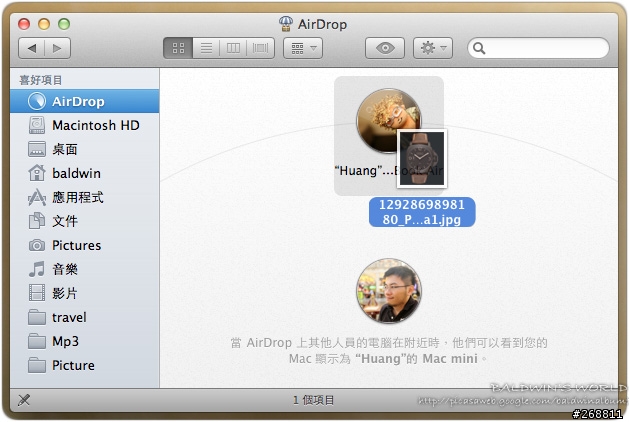The width and height of the screenshot is (629, 422).
Task: Switch to icon view
Action: tap(178, 49)
